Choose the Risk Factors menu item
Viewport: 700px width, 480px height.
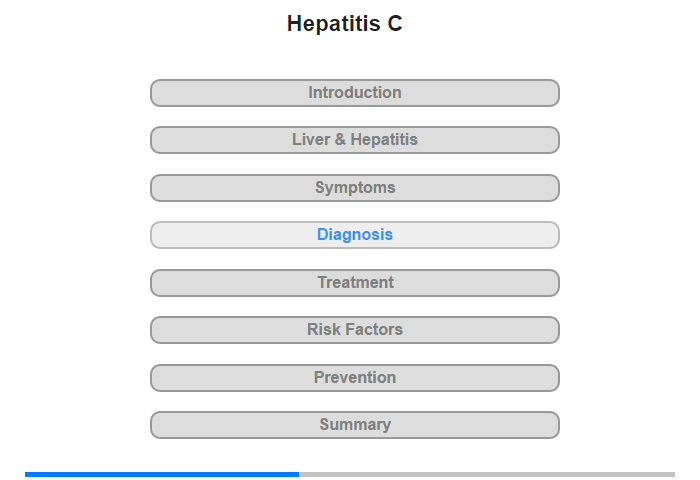(x=355, y=330)
